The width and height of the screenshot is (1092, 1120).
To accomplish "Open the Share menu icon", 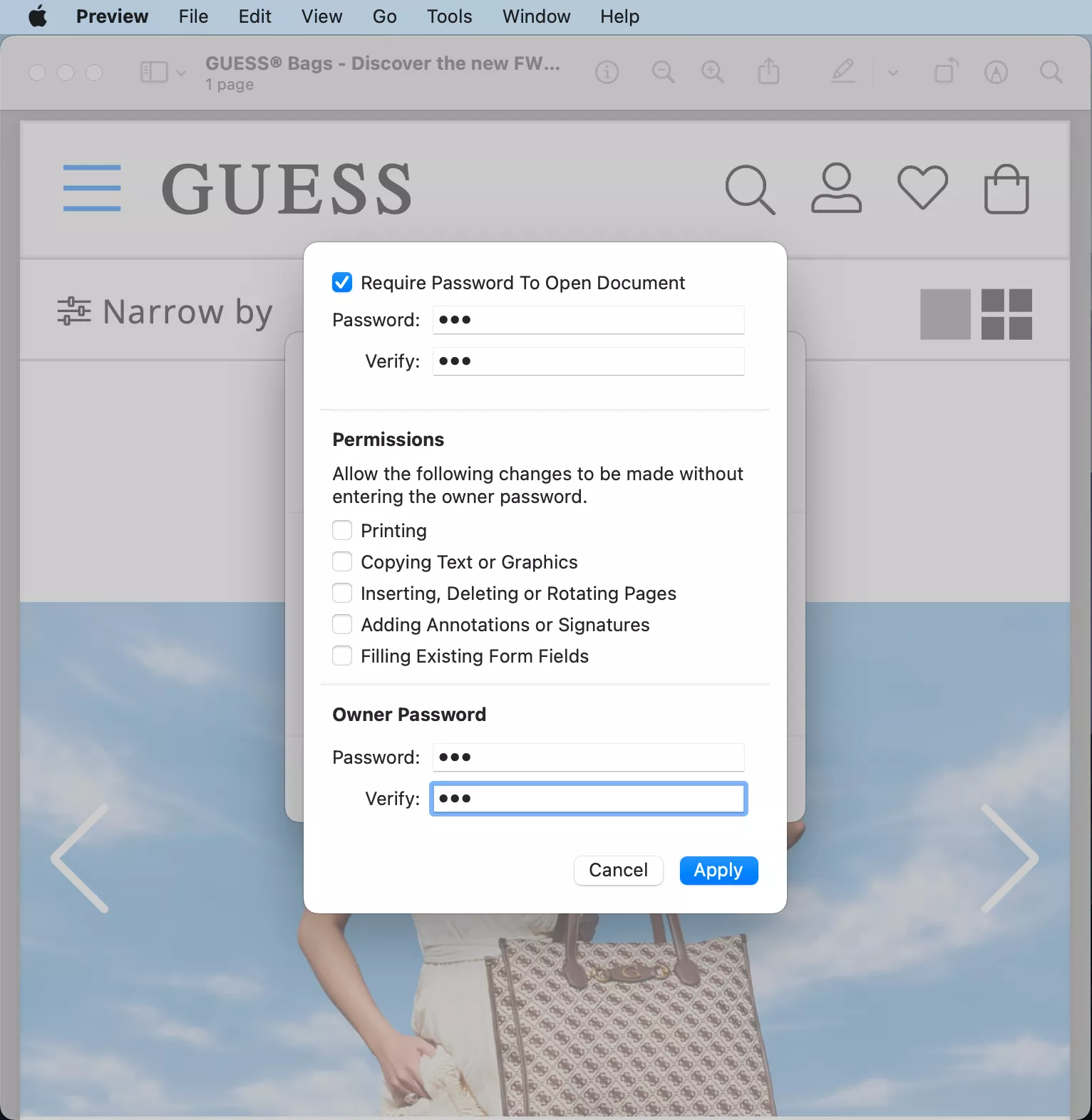I will (768, 71).
